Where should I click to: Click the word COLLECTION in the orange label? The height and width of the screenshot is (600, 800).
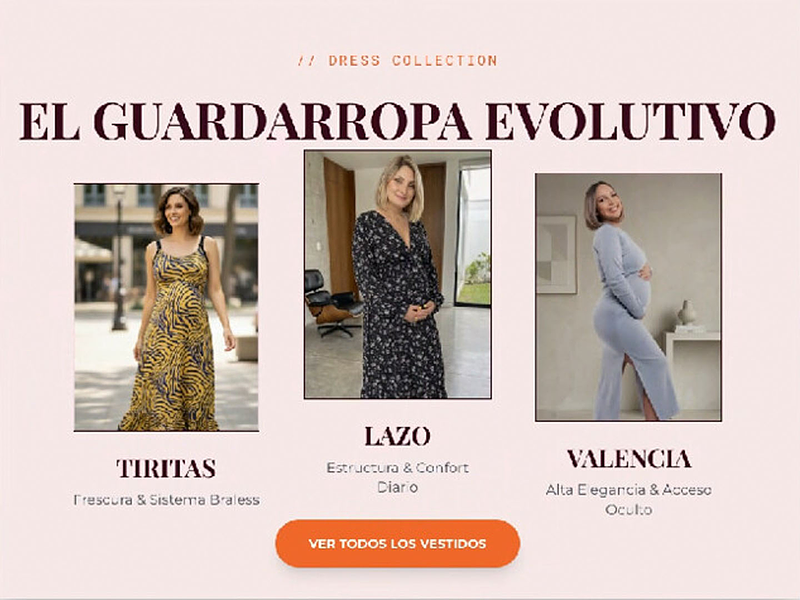[x=444, y=60]
